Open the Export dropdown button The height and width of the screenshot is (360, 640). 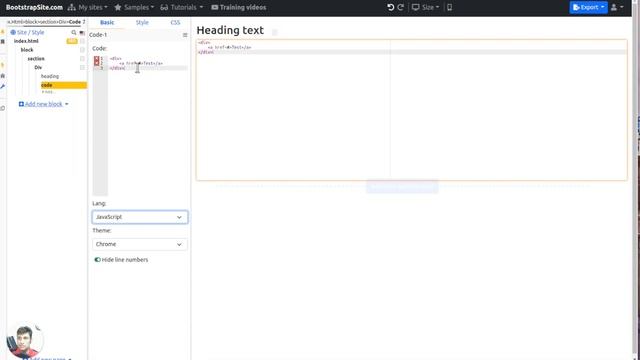tap(589, 7)
